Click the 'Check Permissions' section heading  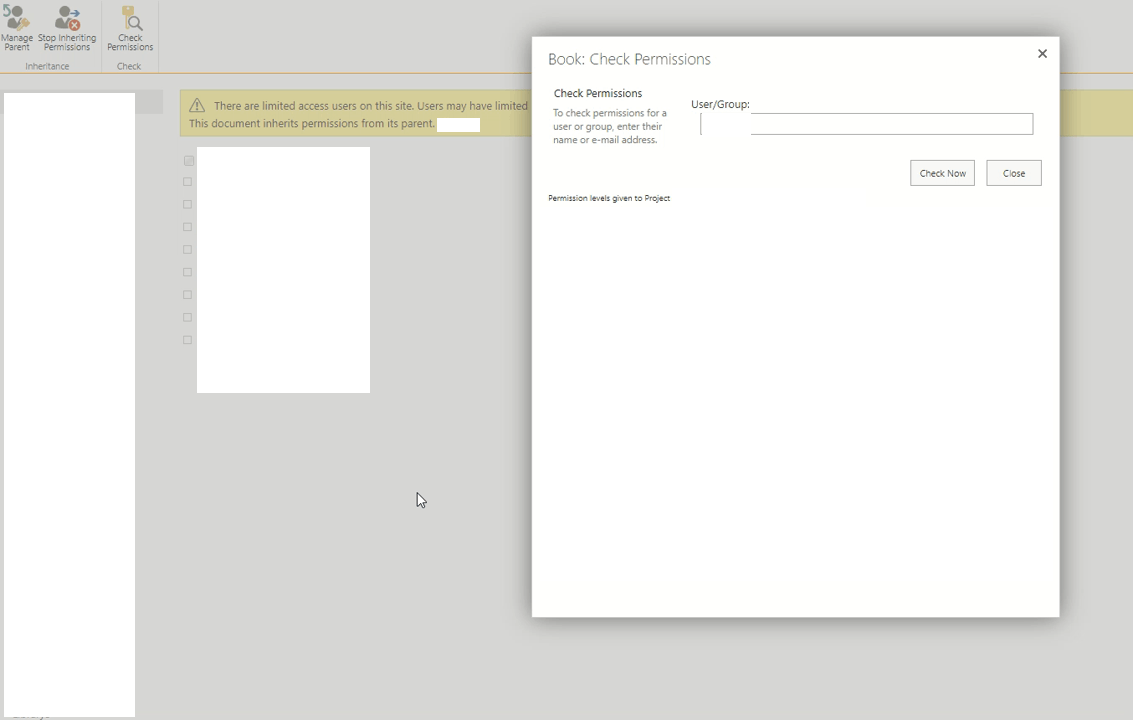point(598,93)
